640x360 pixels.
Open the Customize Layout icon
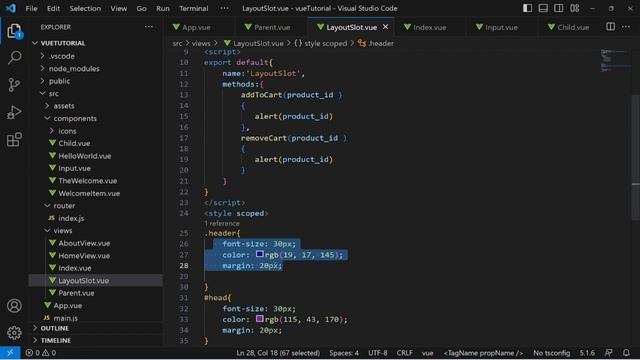574,8
